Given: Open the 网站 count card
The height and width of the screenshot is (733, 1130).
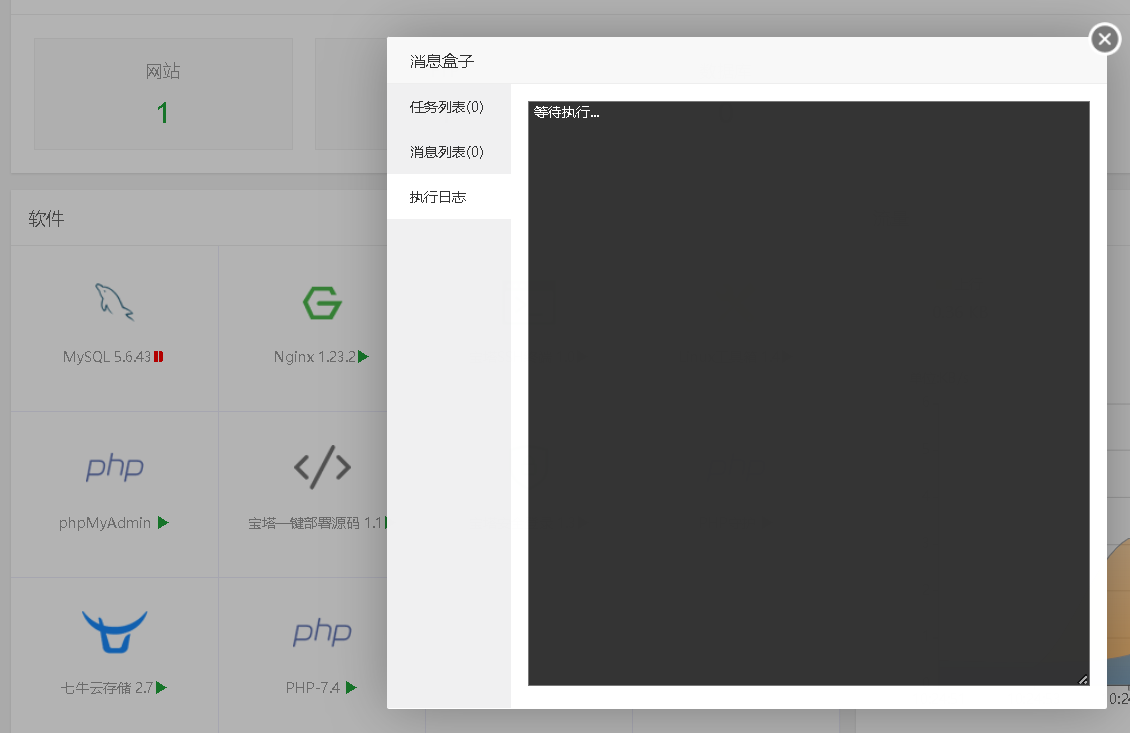Looking at the screenshot, I should point(164,94).
